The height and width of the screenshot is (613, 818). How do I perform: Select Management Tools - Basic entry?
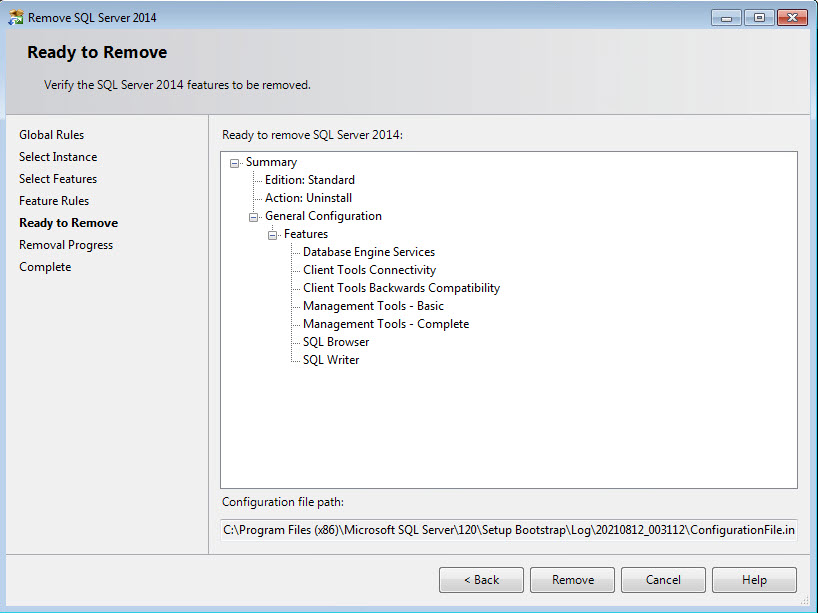tap(373, 306)
